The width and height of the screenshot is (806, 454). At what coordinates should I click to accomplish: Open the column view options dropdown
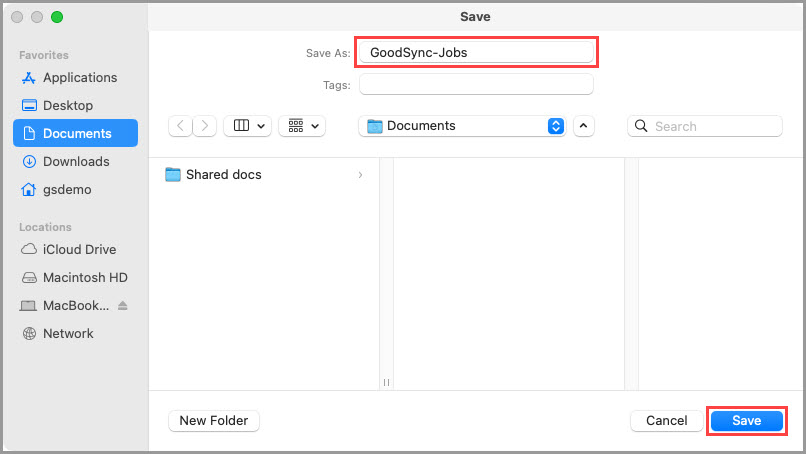click(x=248, y=126)
